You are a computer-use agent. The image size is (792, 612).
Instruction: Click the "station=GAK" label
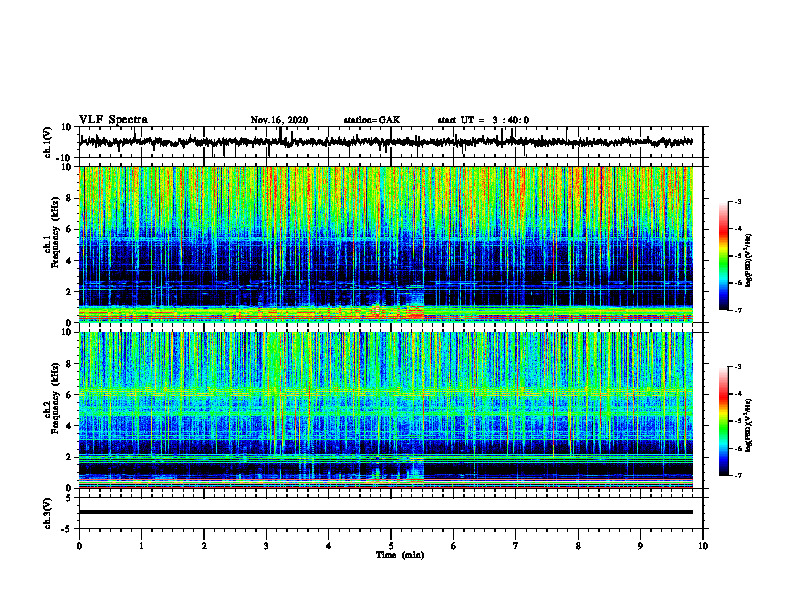tap(372, 120)
